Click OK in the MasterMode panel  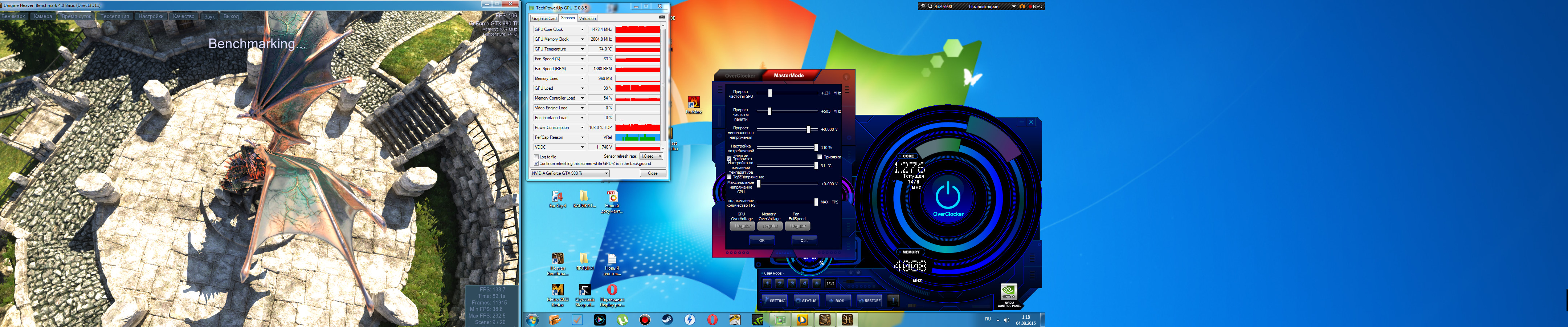[x=761, y=241]
